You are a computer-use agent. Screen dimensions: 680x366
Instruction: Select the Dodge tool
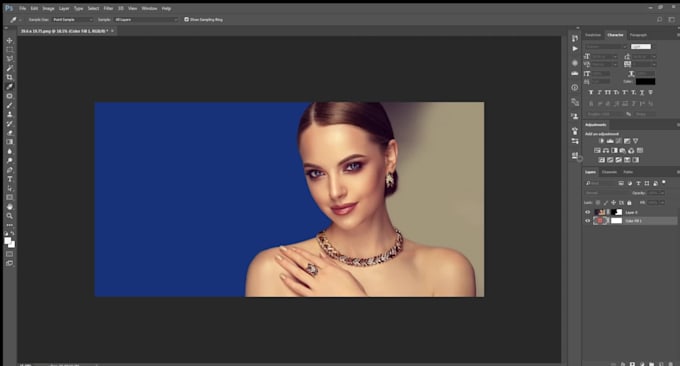coord(10,160)
